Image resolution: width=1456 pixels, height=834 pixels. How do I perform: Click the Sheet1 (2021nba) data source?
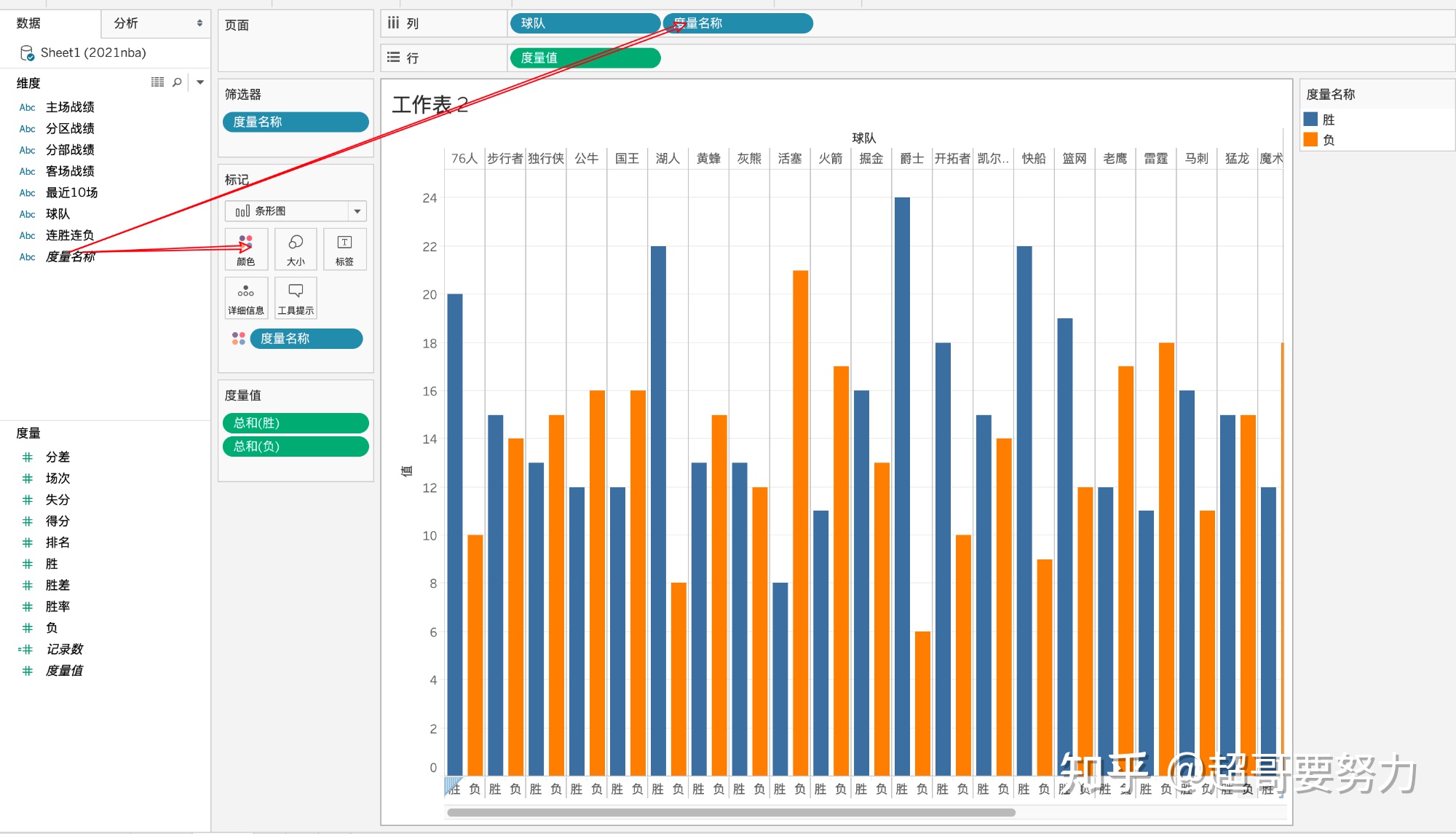pyautogui.click(x=93, y=52)
